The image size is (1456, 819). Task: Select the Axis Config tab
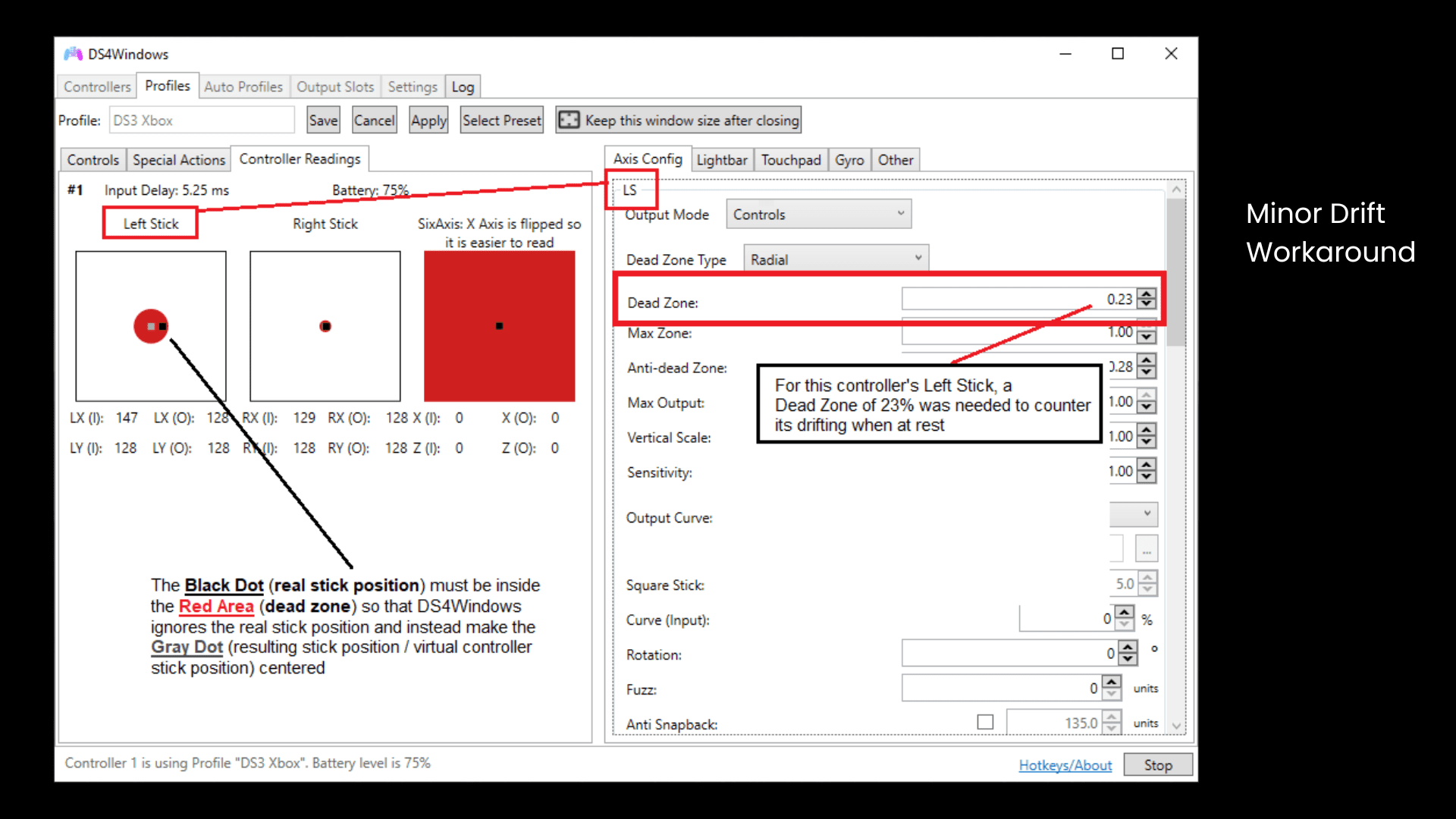point(648,158)
